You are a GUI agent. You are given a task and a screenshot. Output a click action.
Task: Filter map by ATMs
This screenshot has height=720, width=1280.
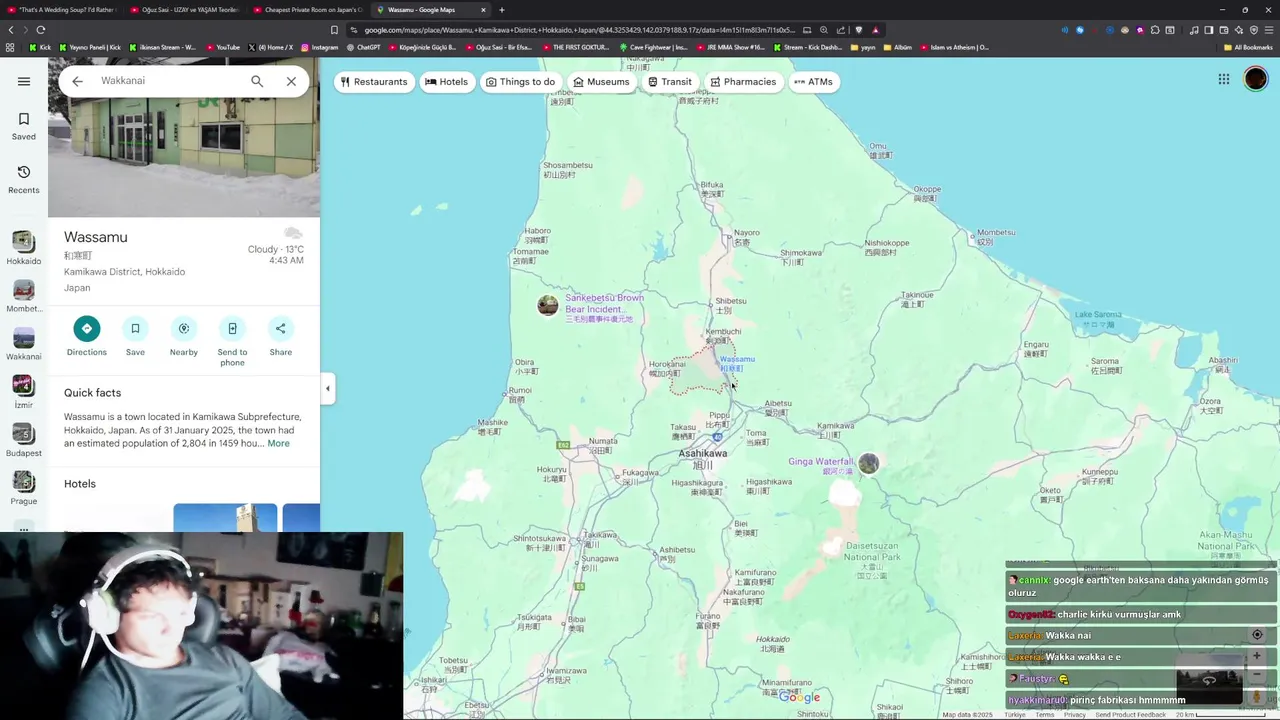point(813,82)
